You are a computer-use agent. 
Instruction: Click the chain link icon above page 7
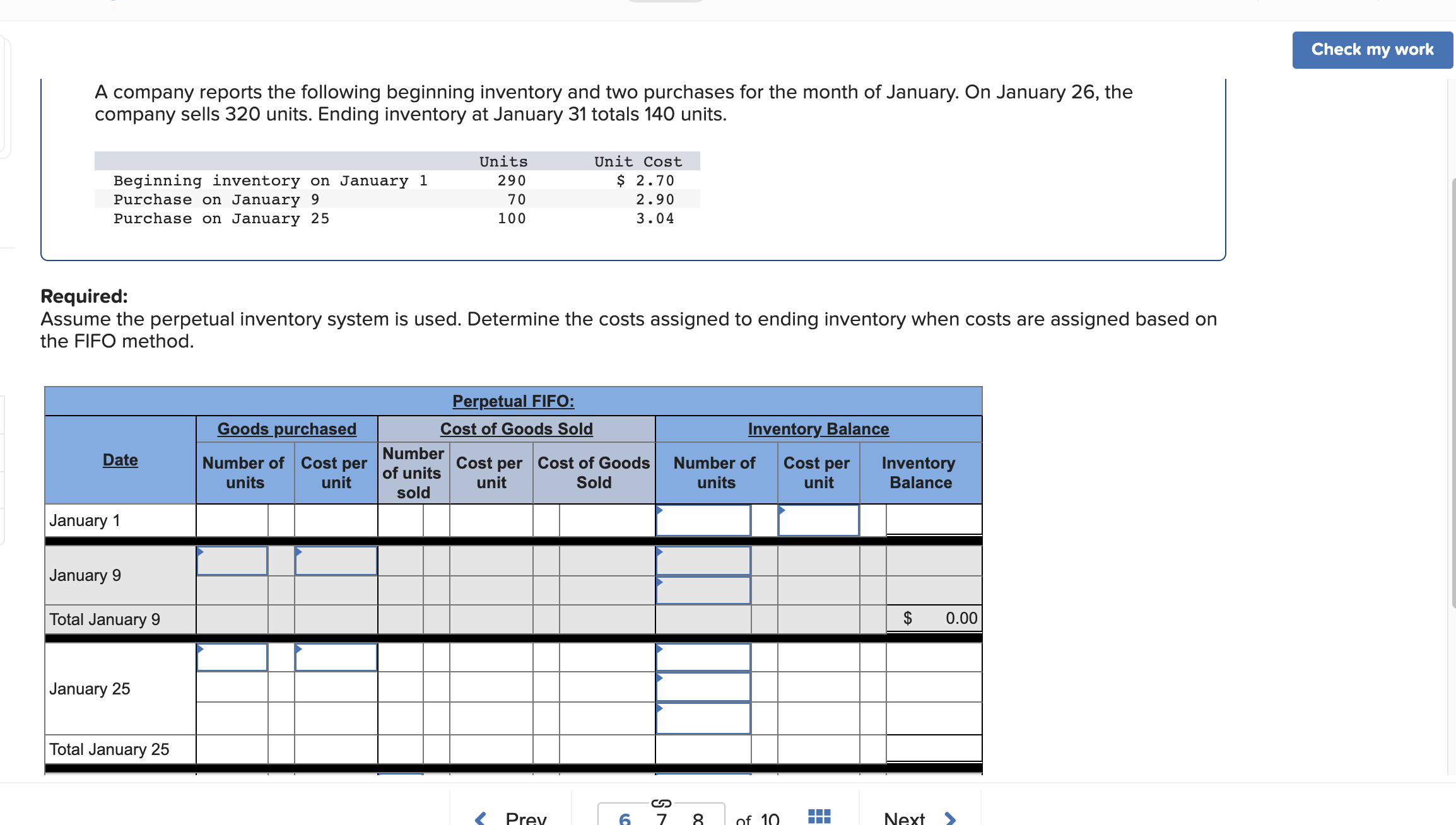pos(661,803)
